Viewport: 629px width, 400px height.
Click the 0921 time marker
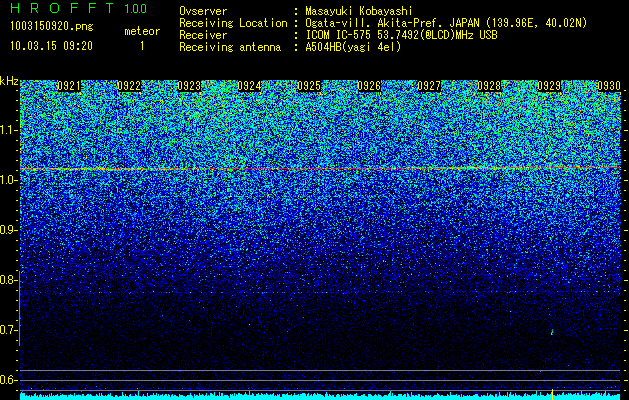click(69, 86)
